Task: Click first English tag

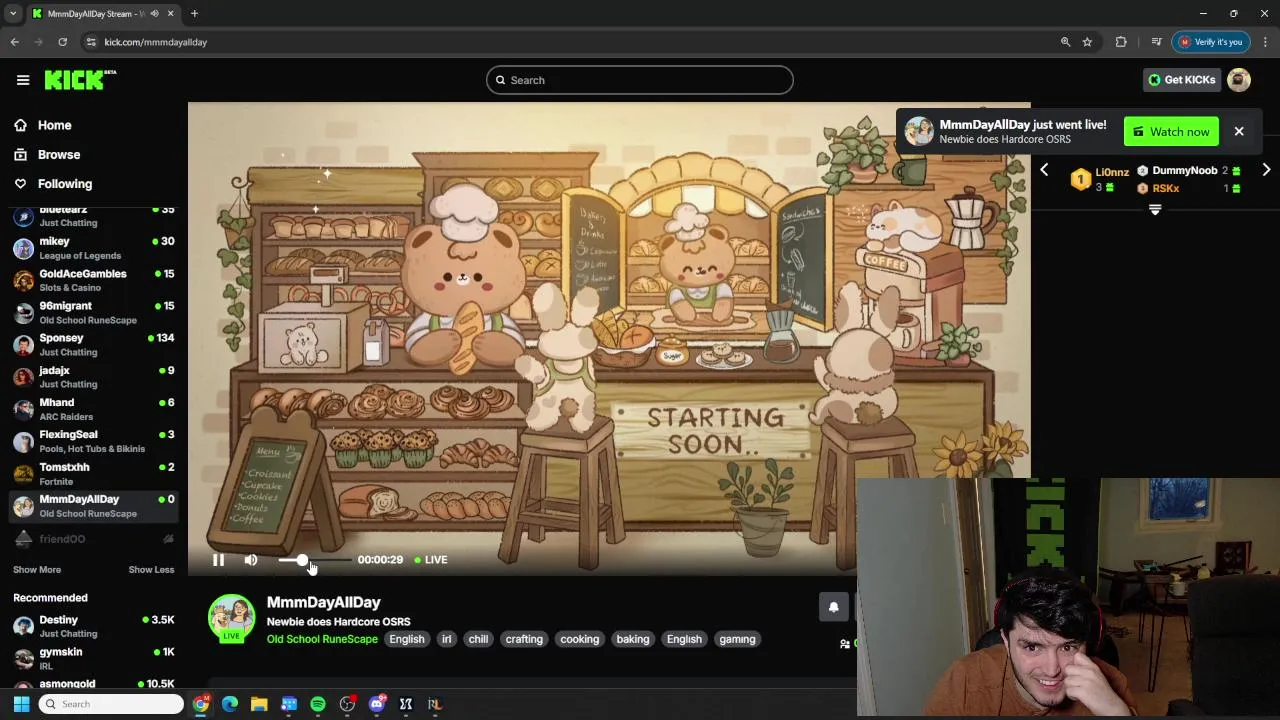Action: tap(407, 639)
